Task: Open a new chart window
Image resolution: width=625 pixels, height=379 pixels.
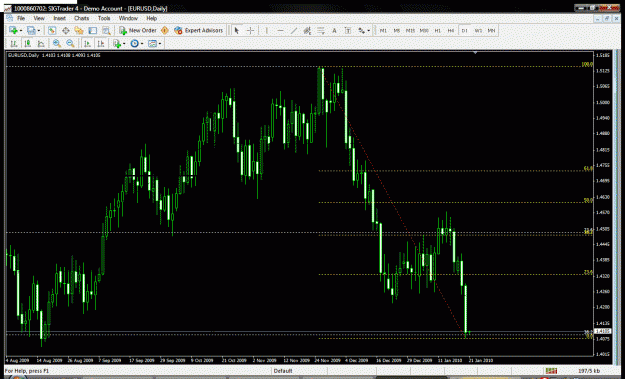Action: [x=13, y=30]
